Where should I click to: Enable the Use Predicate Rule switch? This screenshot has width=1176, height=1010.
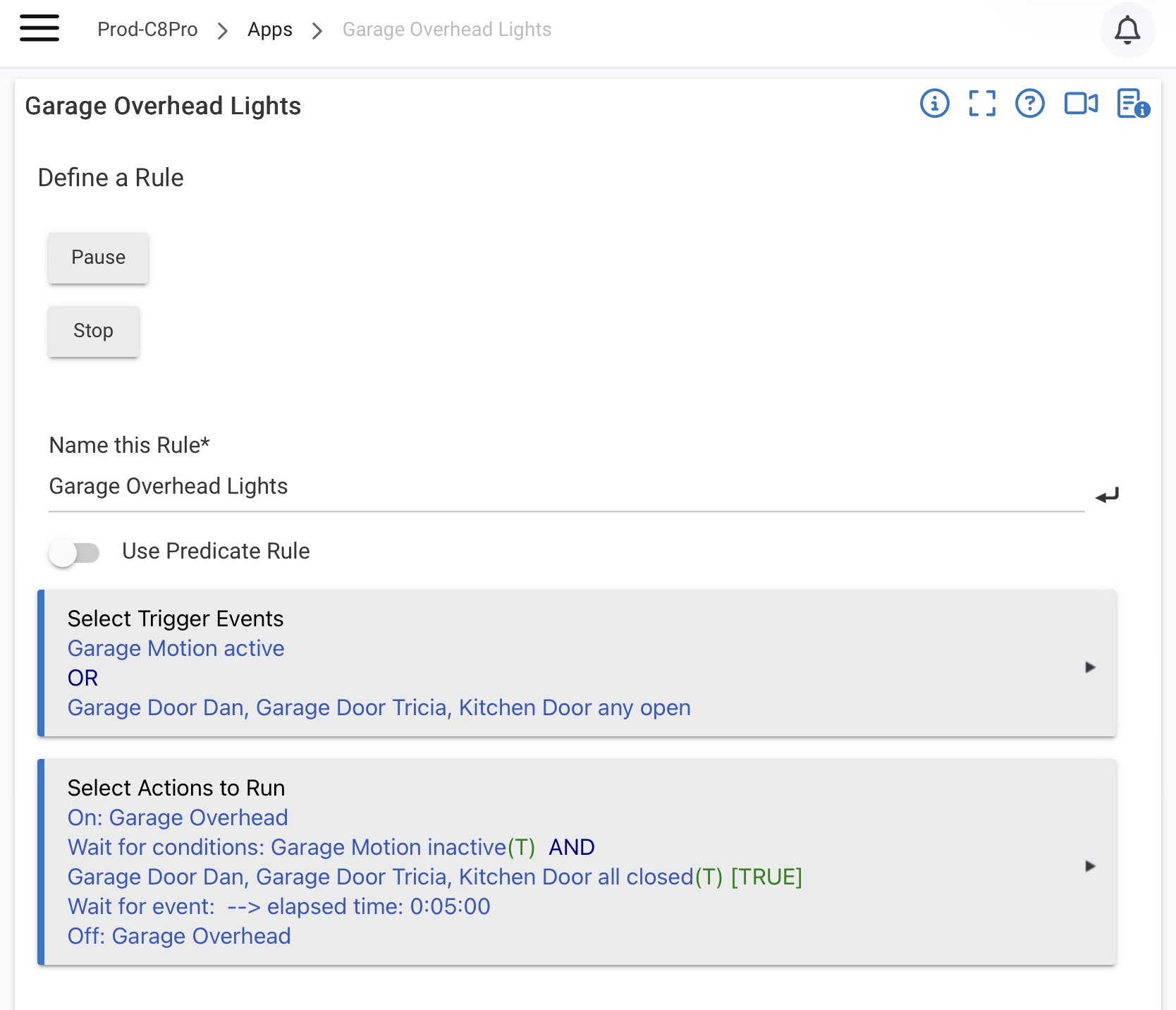pyautogui.click(x=74, y=552)
